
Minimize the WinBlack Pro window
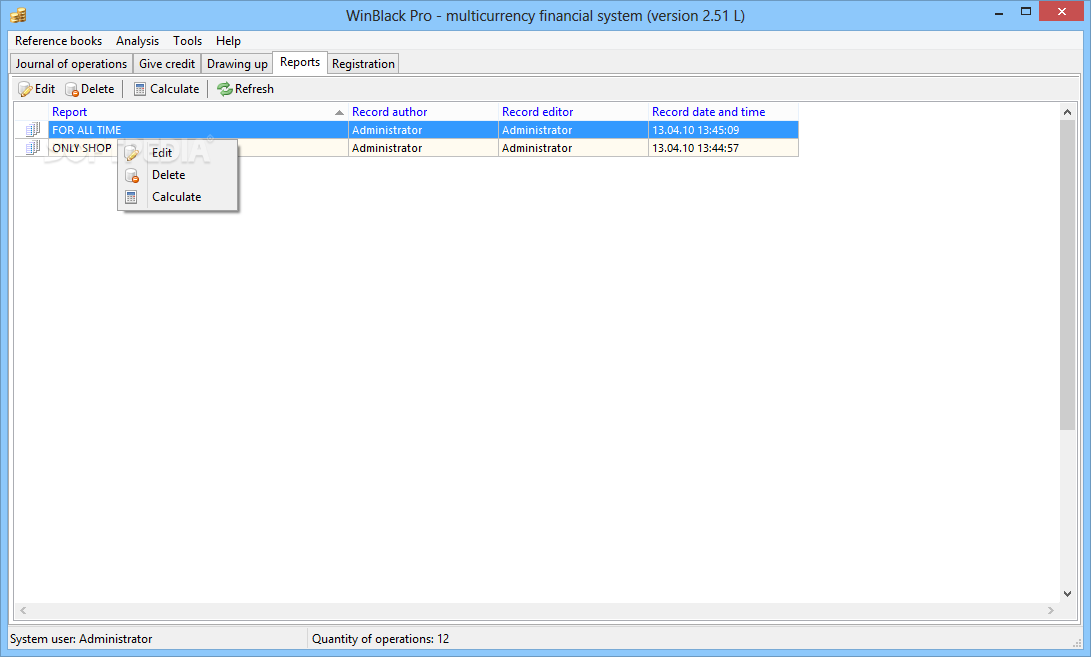point(998,13)
